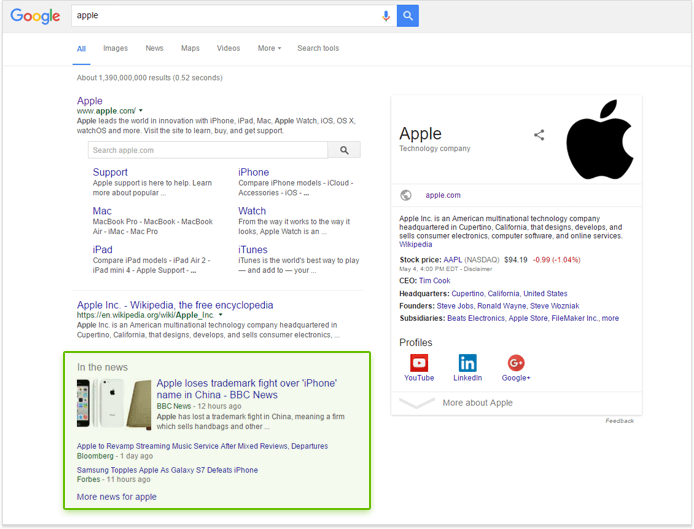Open Ronald Wayne founder link
Image resolution: width=694 pixels, height=529 pixels.
[501, 306]
